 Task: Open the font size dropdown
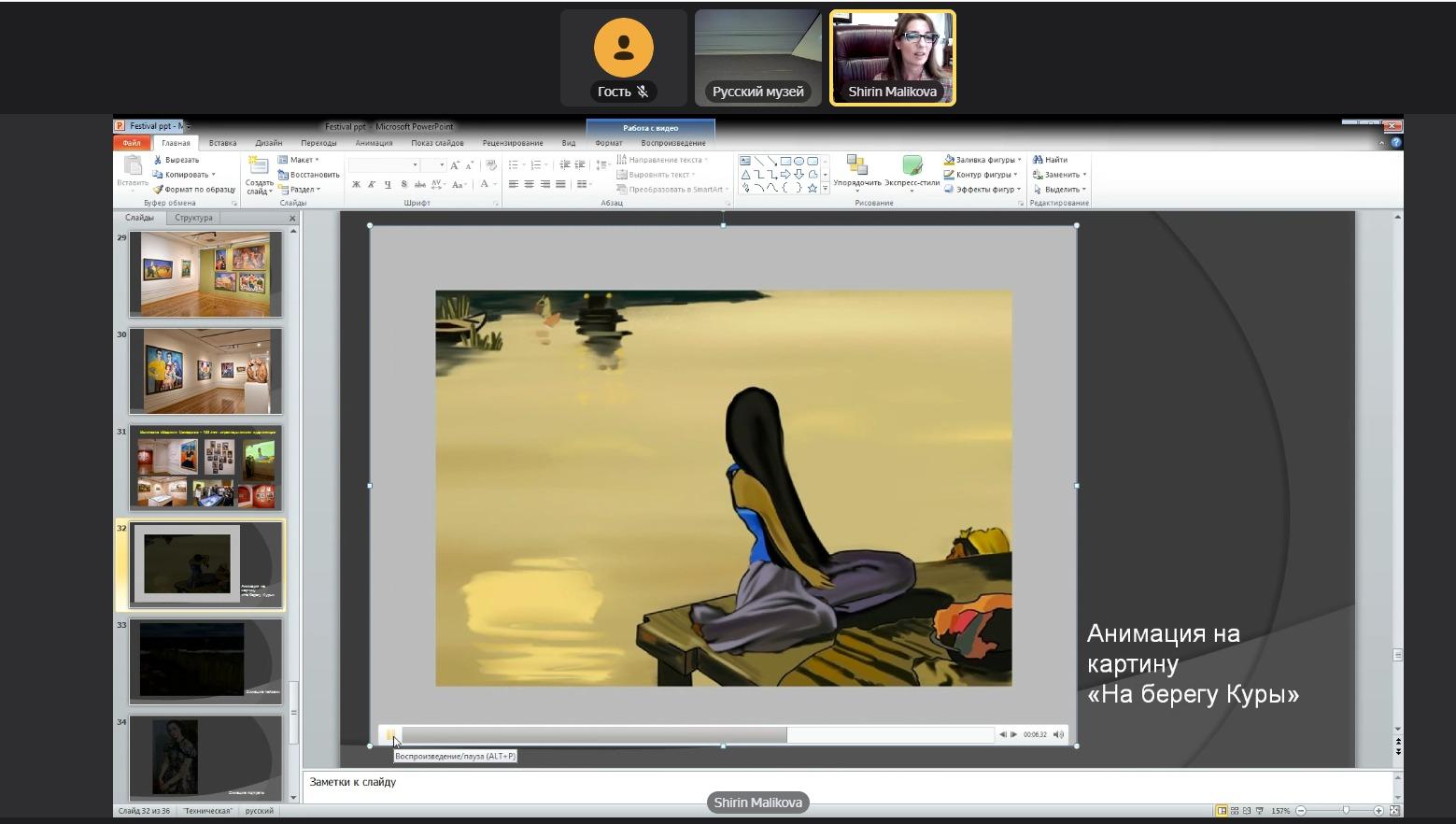pyautogui.click(x=442, y=165)
